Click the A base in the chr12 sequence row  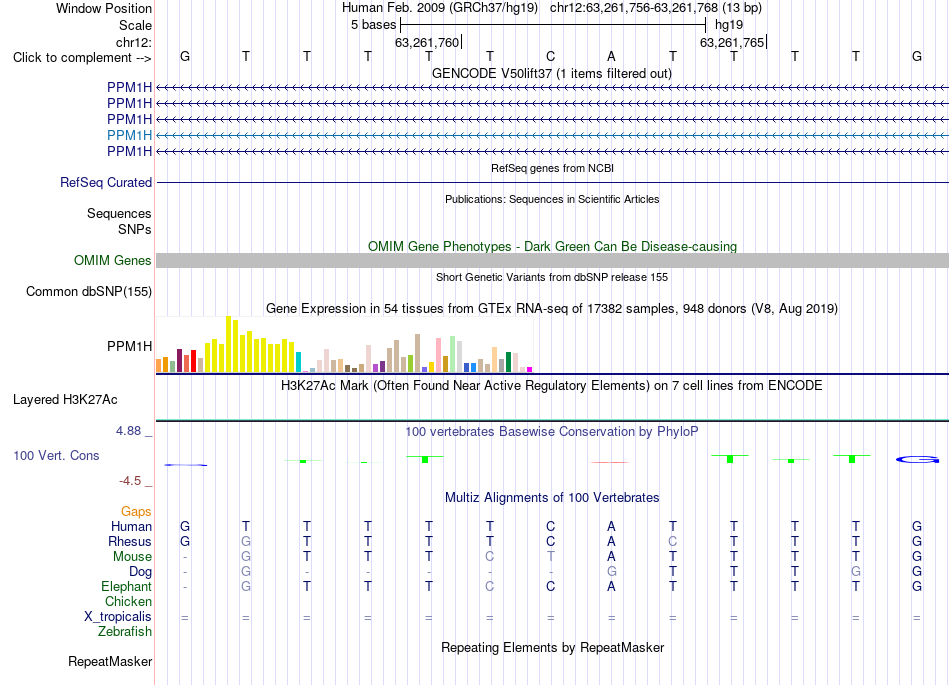tap(611, 56)
